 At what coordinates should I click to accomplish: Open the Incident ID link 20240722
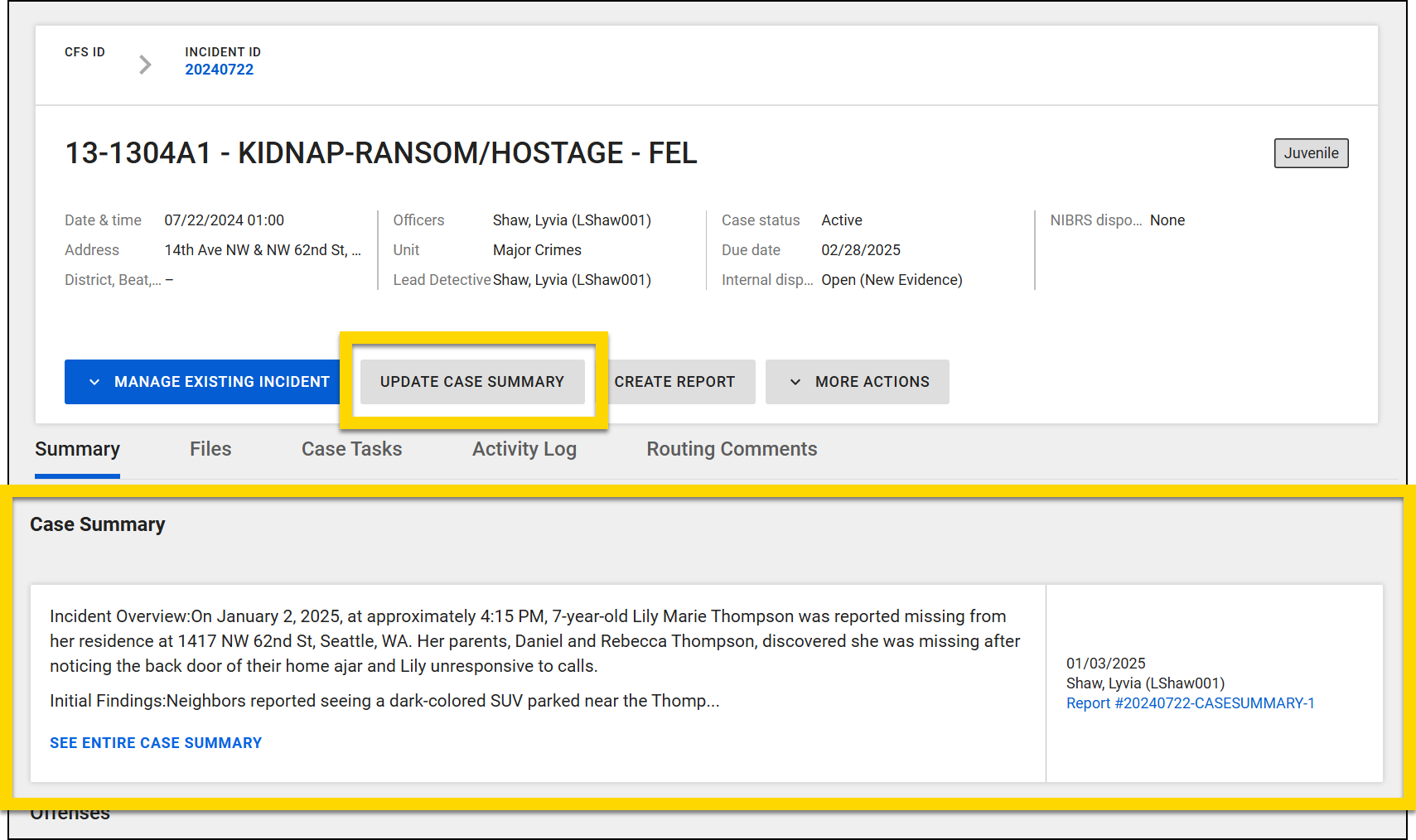pyautogui.click(x=220, y=69)
